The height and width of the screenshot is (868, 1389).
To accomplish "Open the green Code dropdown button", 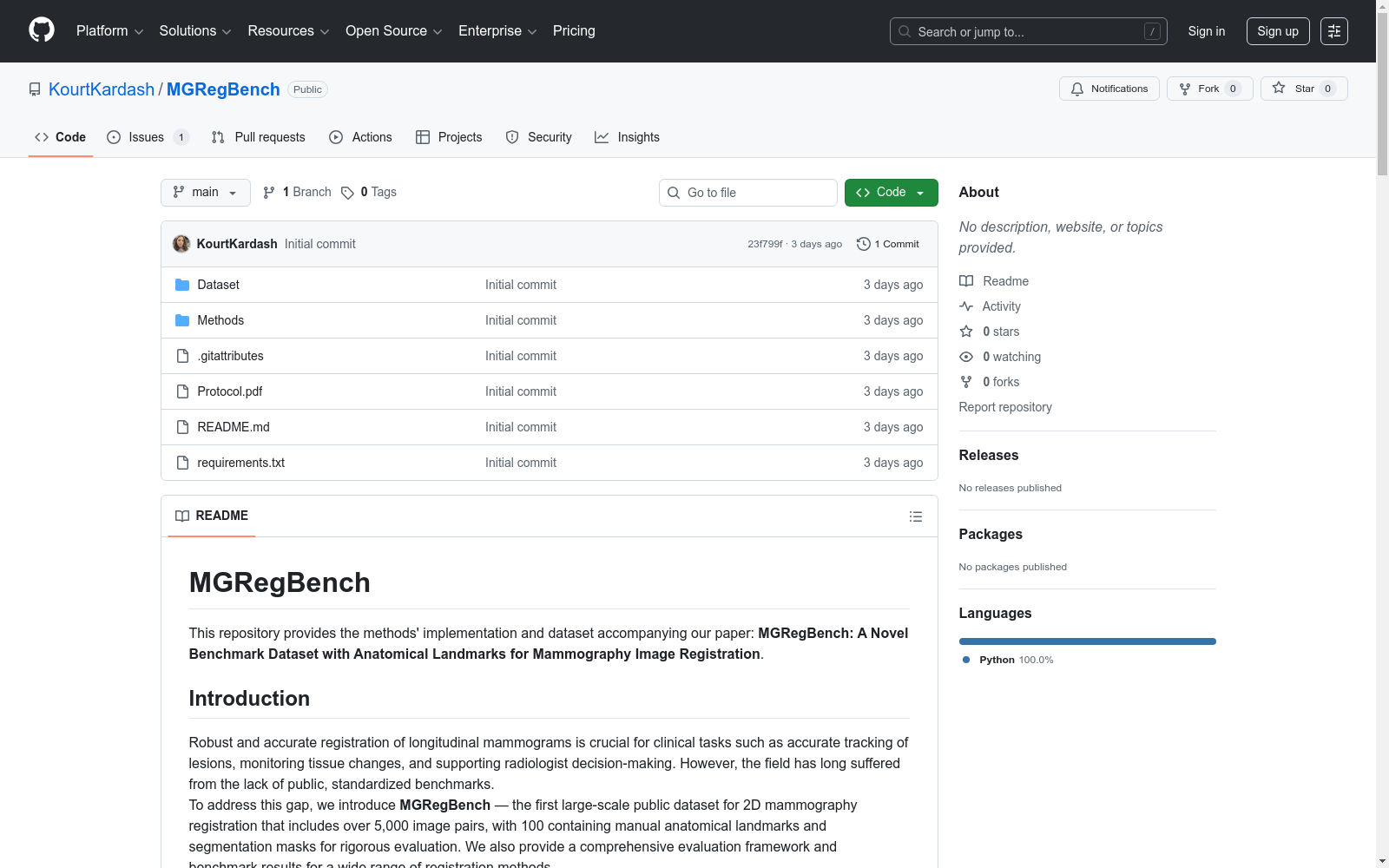I will [x=891, y=193].
